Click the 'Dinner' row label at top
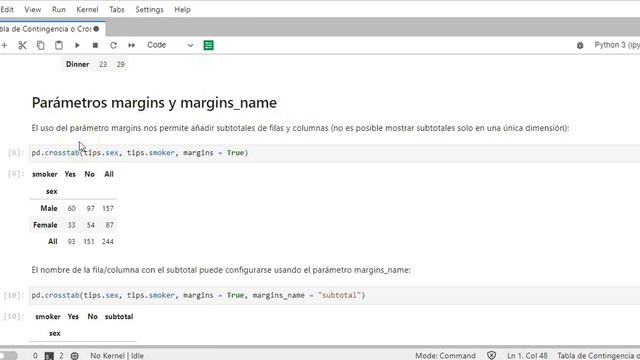The image size is (640, 360). [x=78, y=64]
